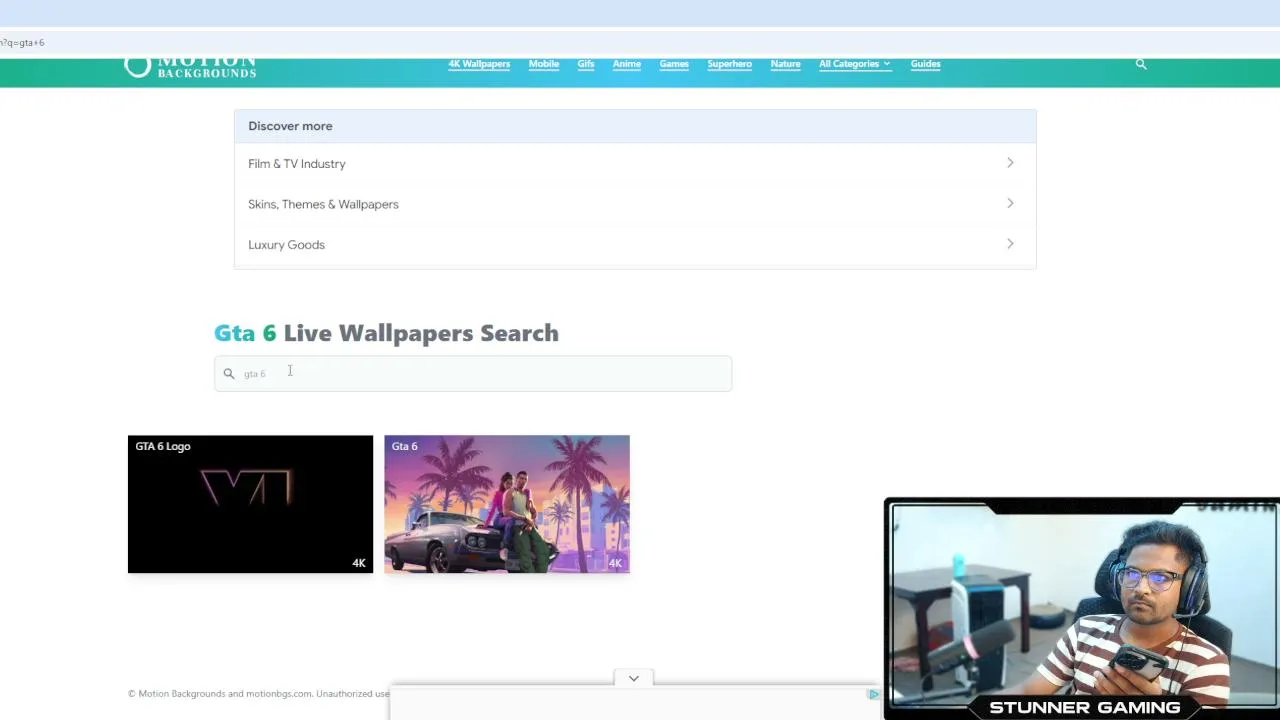Viewport: 1280px width, 720px height.
Task: Click the Motion Backgrounds site logo
Action: [190, 66]
